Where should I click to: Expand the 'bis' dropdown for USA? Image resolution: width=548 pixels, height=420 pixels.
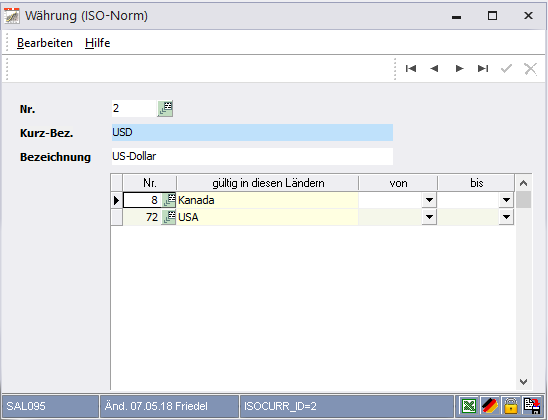pos(506,217)
